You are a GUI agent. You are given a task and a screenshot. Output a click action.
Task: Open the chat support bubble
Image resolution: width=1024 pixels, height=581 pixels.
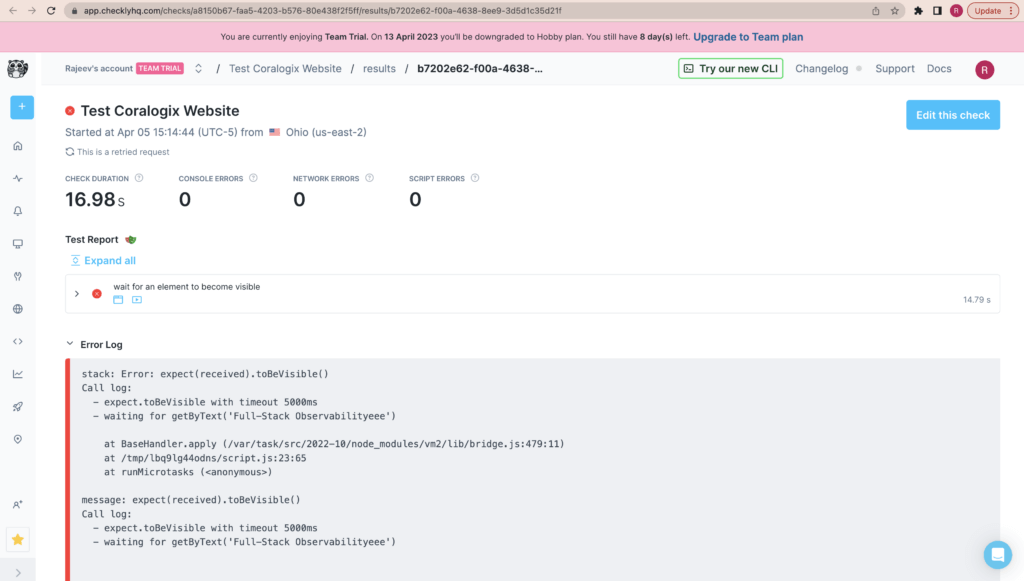point(997,555)
